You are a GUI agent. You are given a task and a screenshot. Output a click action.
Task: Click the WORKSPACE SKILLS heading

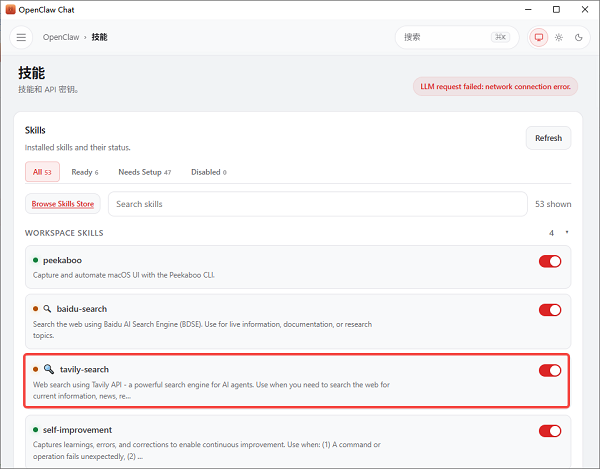tap(64, 233)
